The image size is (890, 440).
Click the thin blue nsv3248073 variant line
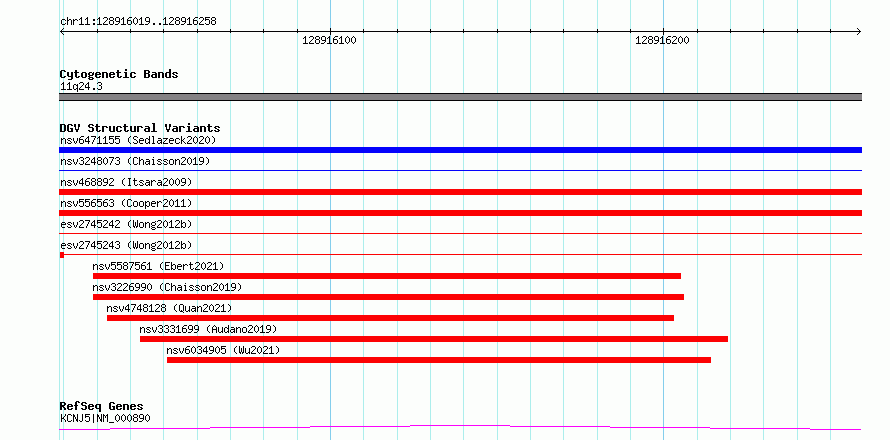coord(460,170)
